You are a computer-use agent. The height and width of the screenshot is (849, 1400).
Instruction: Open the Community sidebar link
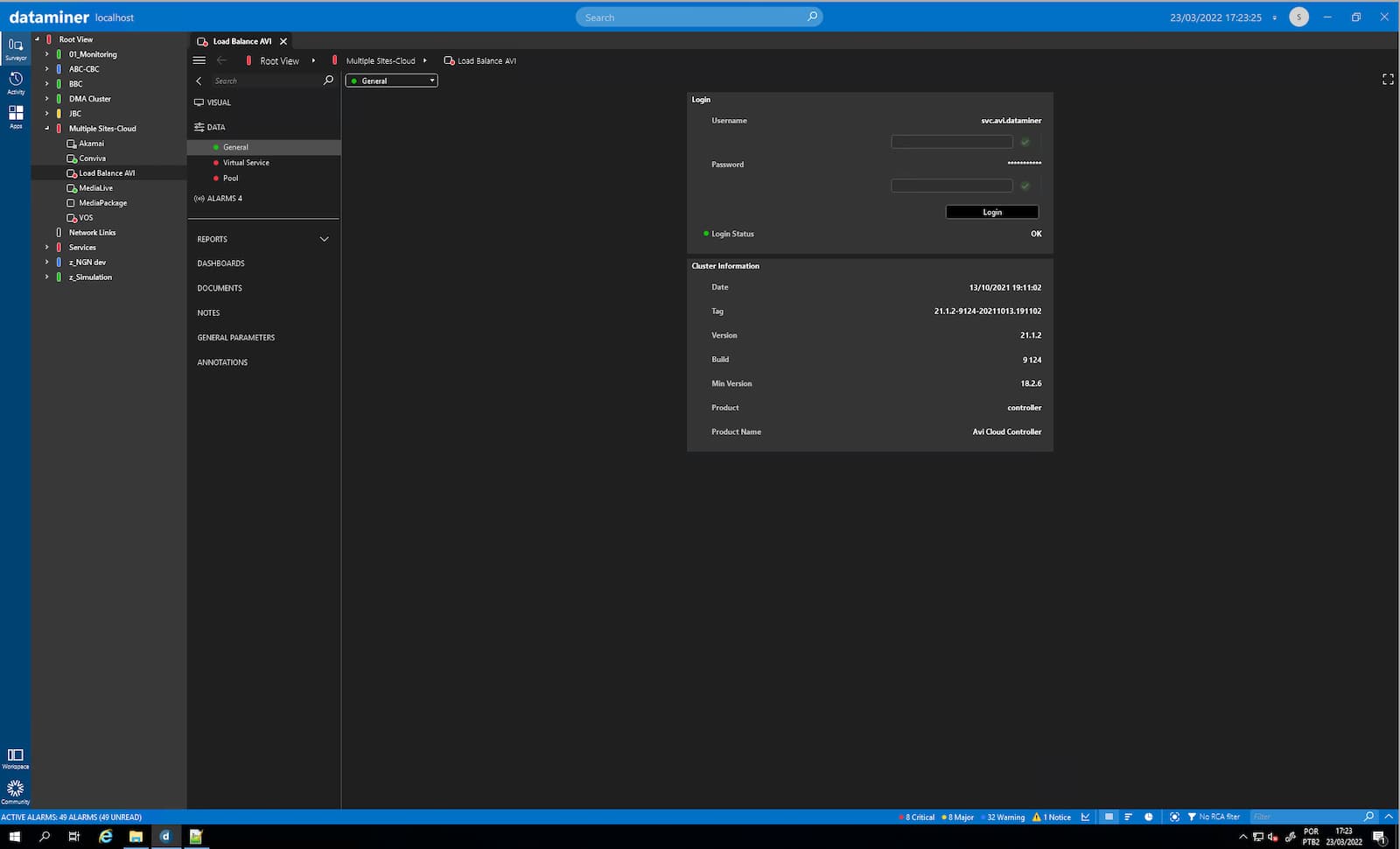(16, 791)
